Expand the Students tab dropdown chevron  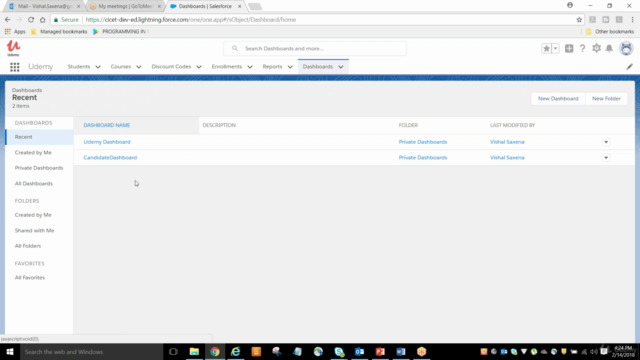coord(98,67)
